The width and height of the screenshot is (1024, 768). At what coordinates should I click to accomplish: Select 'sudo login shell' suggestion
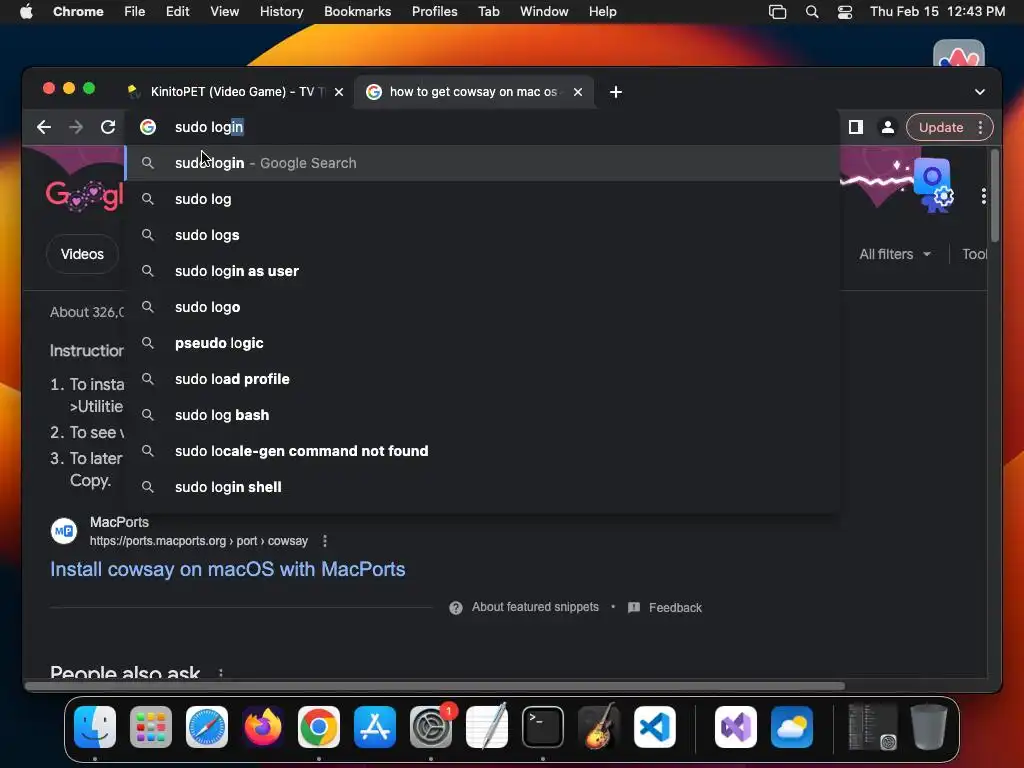[482, 487]
